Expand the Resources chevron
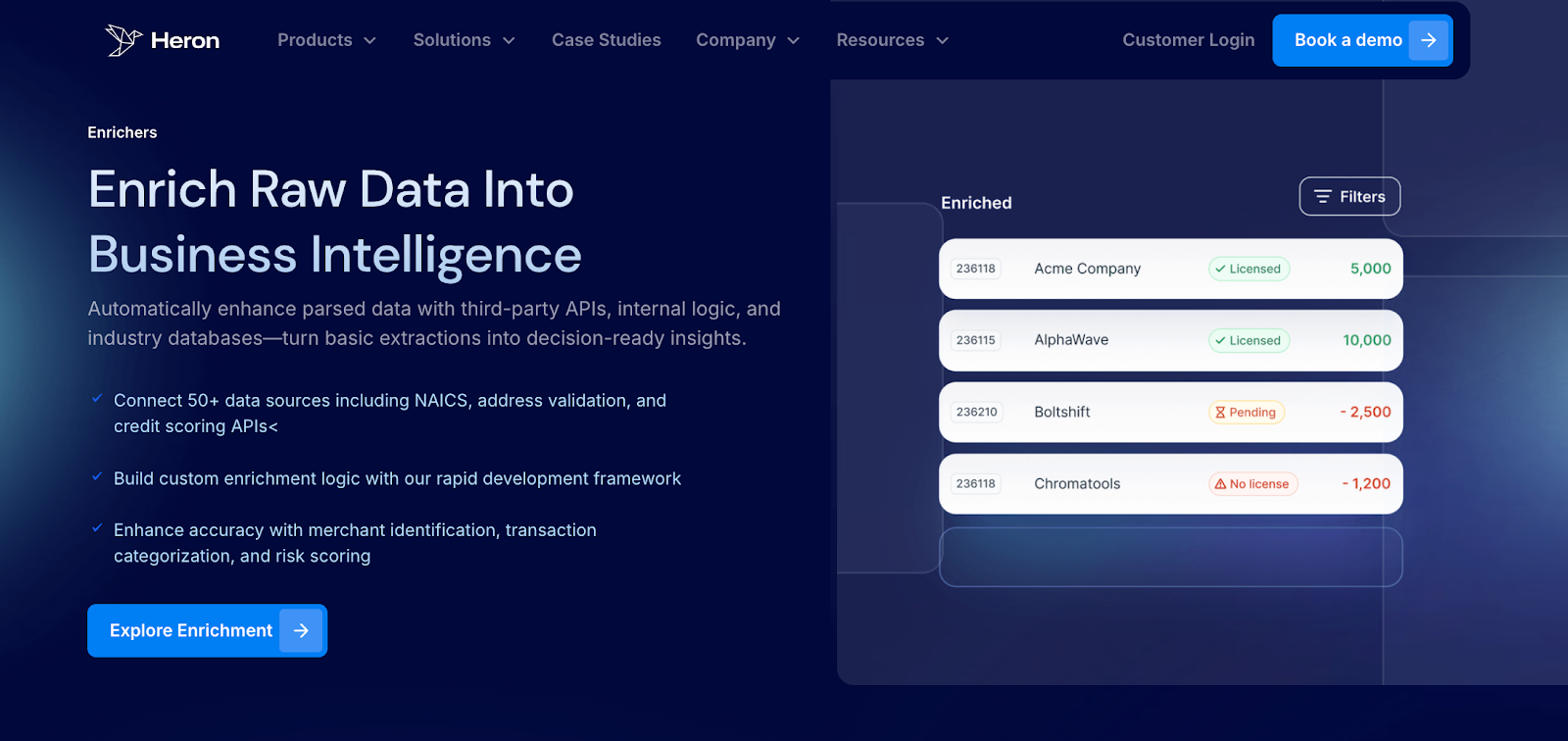The height and width of the screenshot is (741, 1568). tap(943, 41)
